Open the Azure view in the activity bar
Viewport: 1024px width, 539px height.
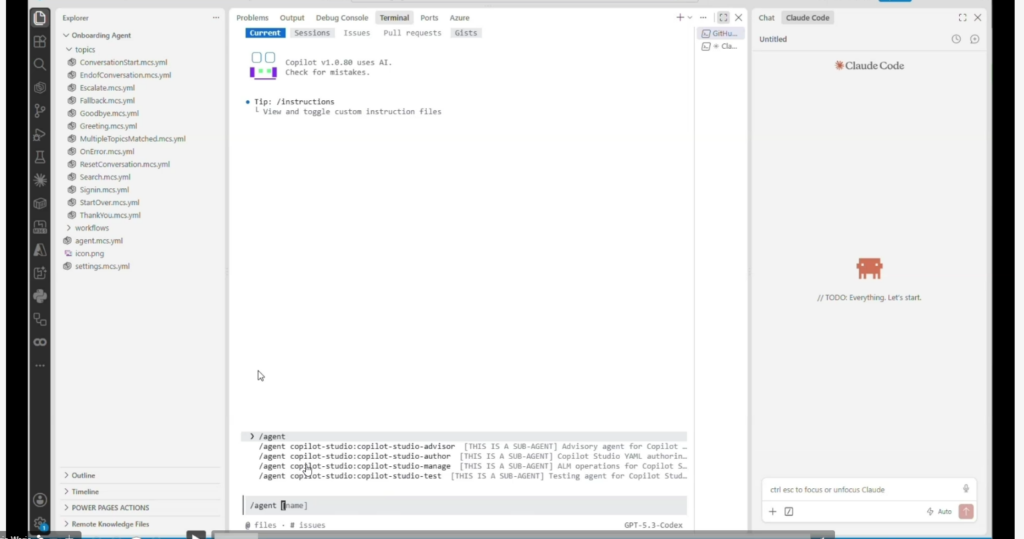tap(40, 250)
